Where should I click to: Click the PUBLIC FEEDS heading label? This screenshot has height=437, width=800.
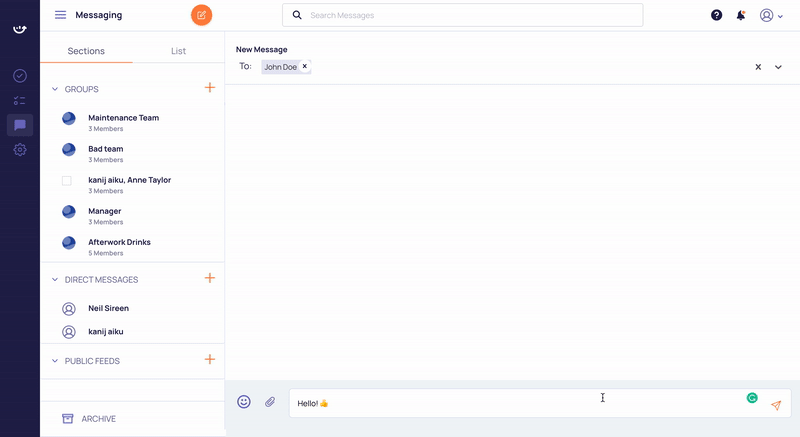click(92, 361)
